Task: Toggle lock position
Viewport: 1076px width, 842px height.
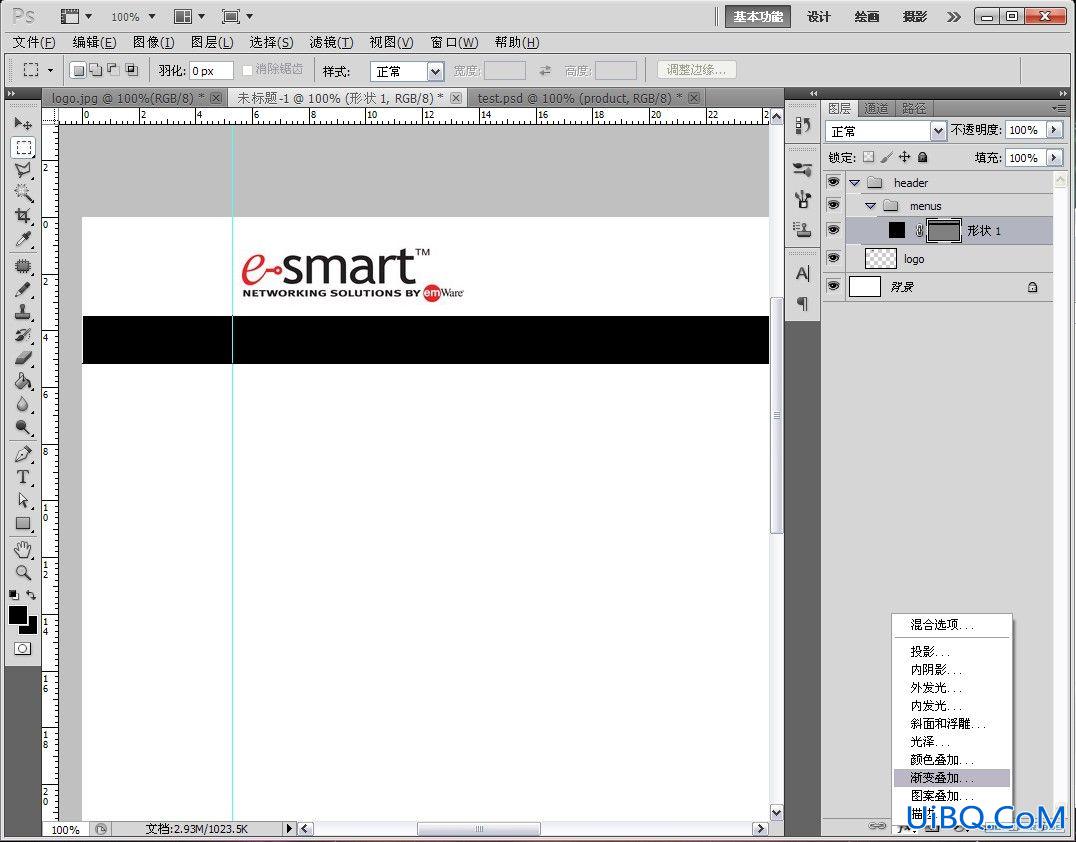Action: pyautogui.click(x=904, y=157)
